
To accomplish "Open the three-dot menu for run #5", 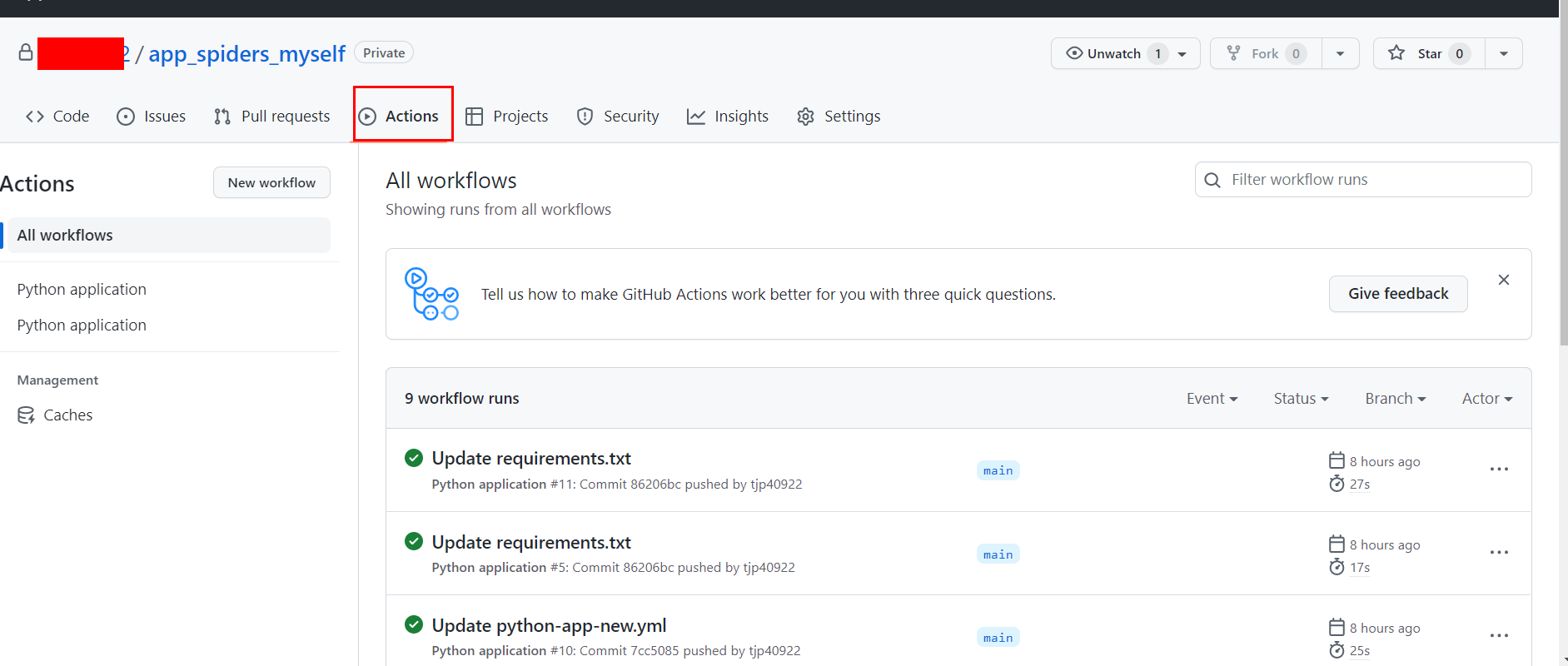I will pos(1499,553).
